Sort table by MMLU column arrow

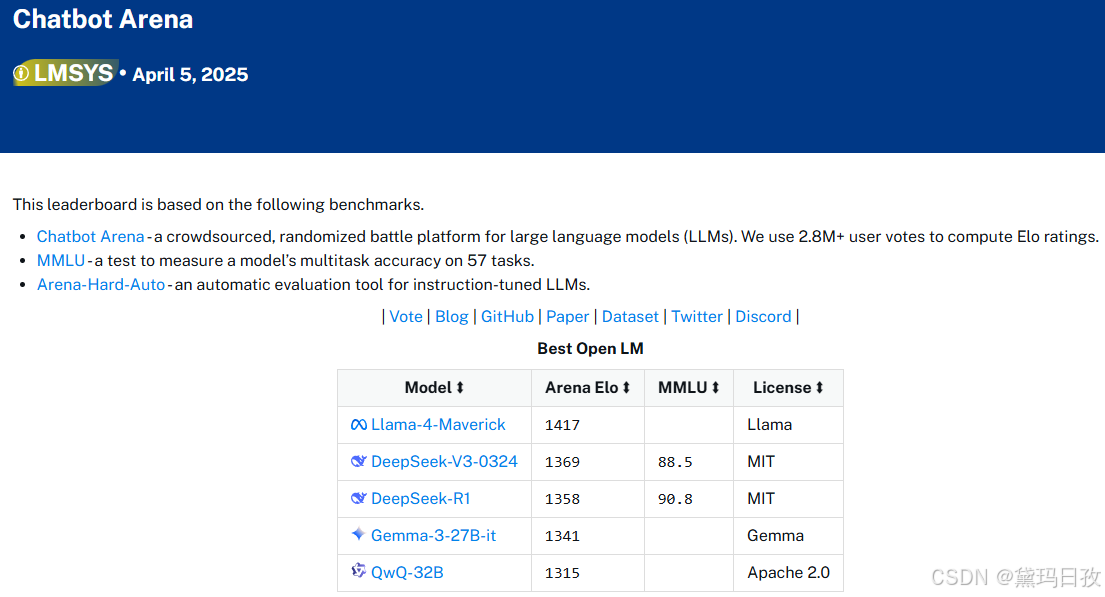point(715,388)
